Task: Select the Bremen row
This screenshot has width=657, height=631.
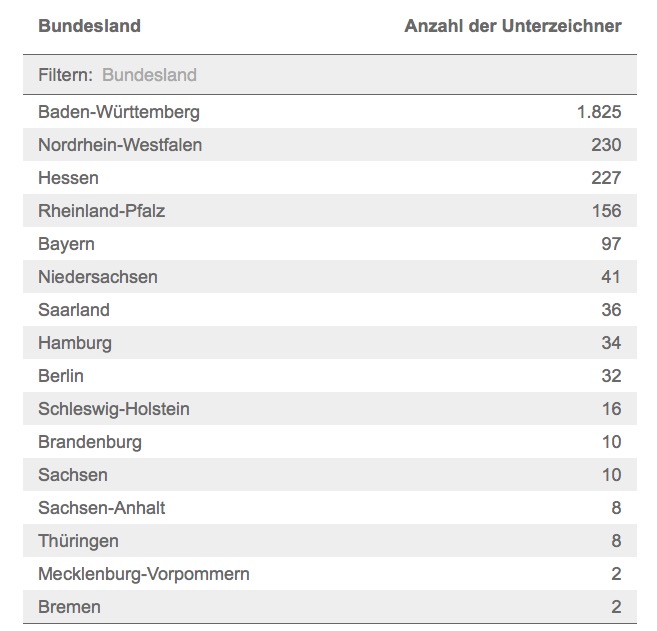Action: (x=69, y=607)
